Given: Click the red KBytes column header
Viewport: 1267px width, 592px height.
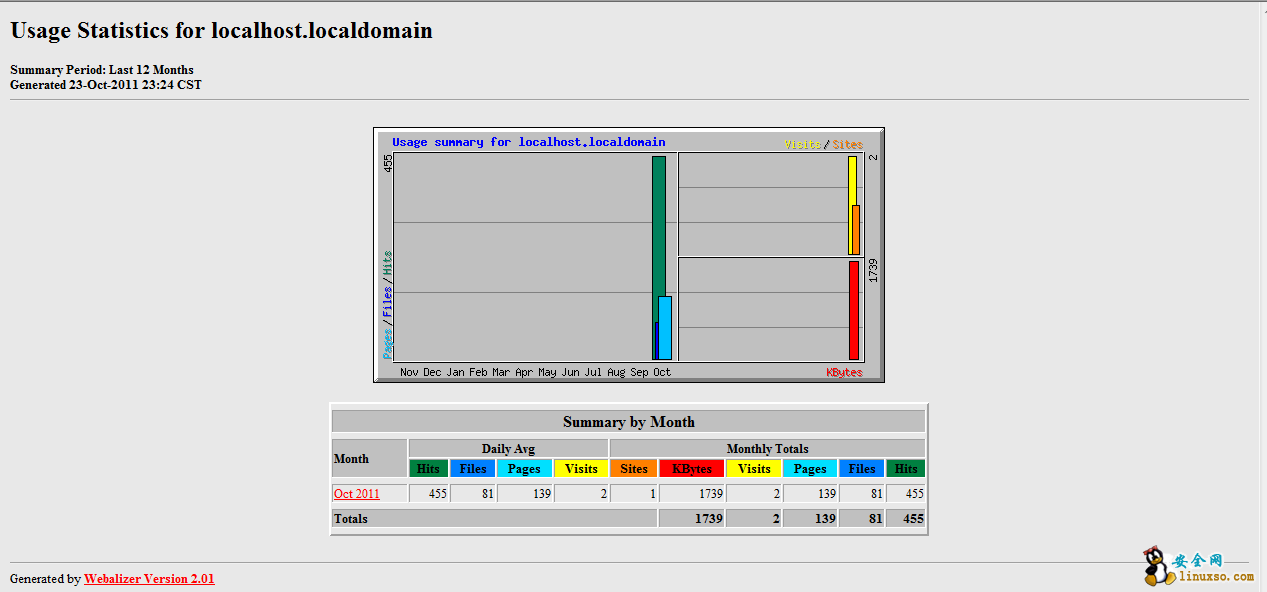Looking at the screenshot, I should pos(692,469).
